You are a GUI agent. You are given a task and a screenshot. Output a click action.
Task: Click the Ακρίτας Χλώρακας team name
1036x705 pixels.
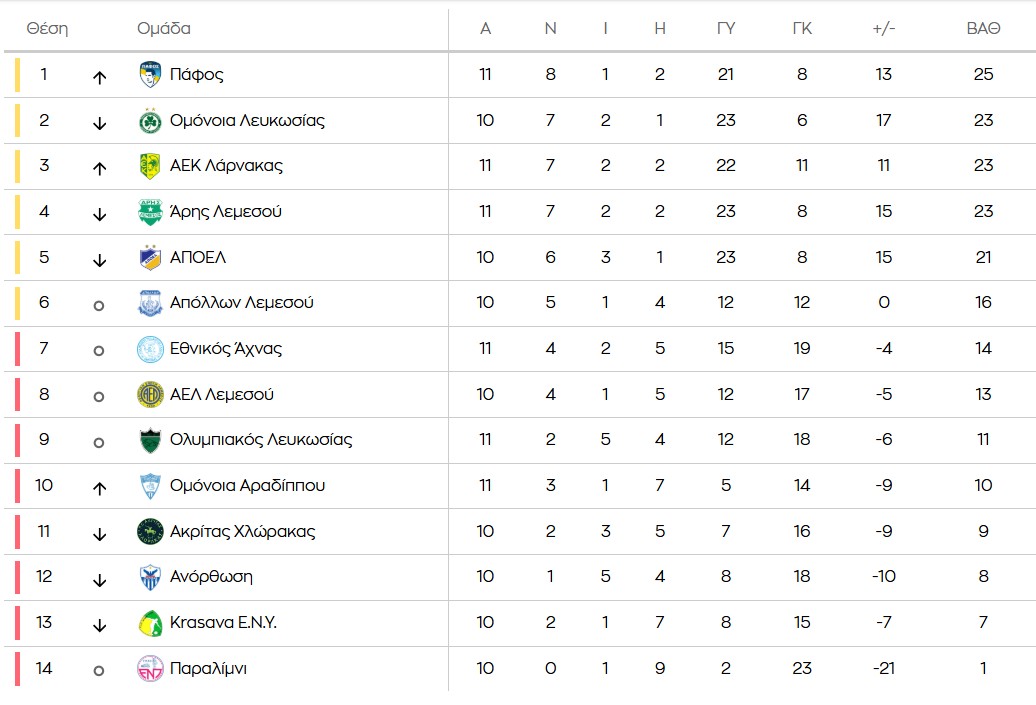tap(242, 532)
